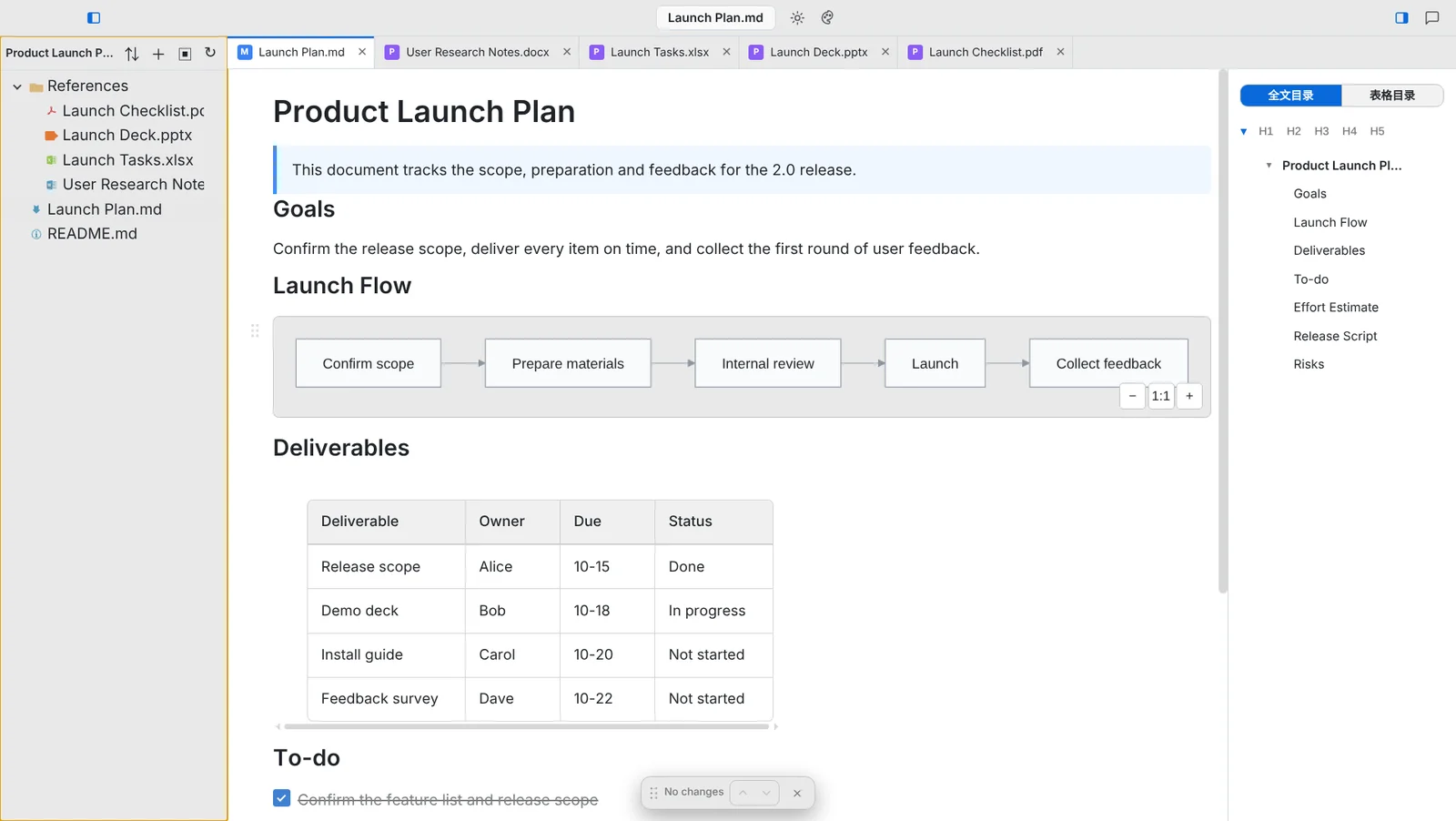Click the 'Internal review' flow box
This screenshot has width=1456, height=821.
(768, 363)
